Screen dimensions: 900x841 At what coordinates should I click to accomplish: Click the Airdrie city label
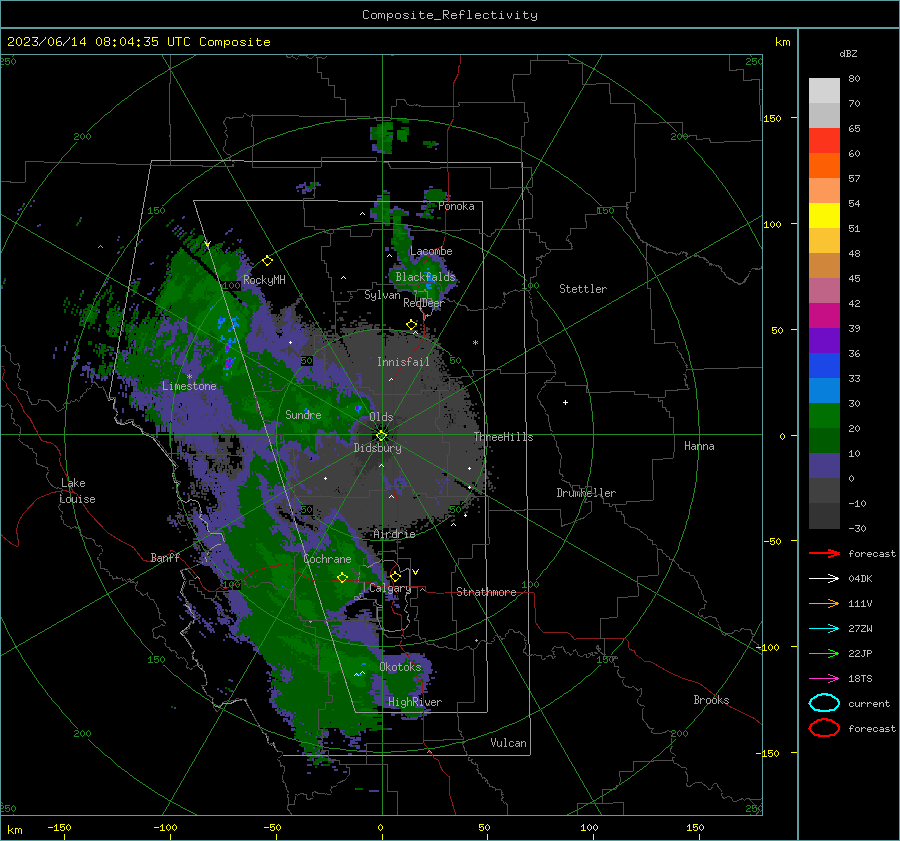click(394, 534)
